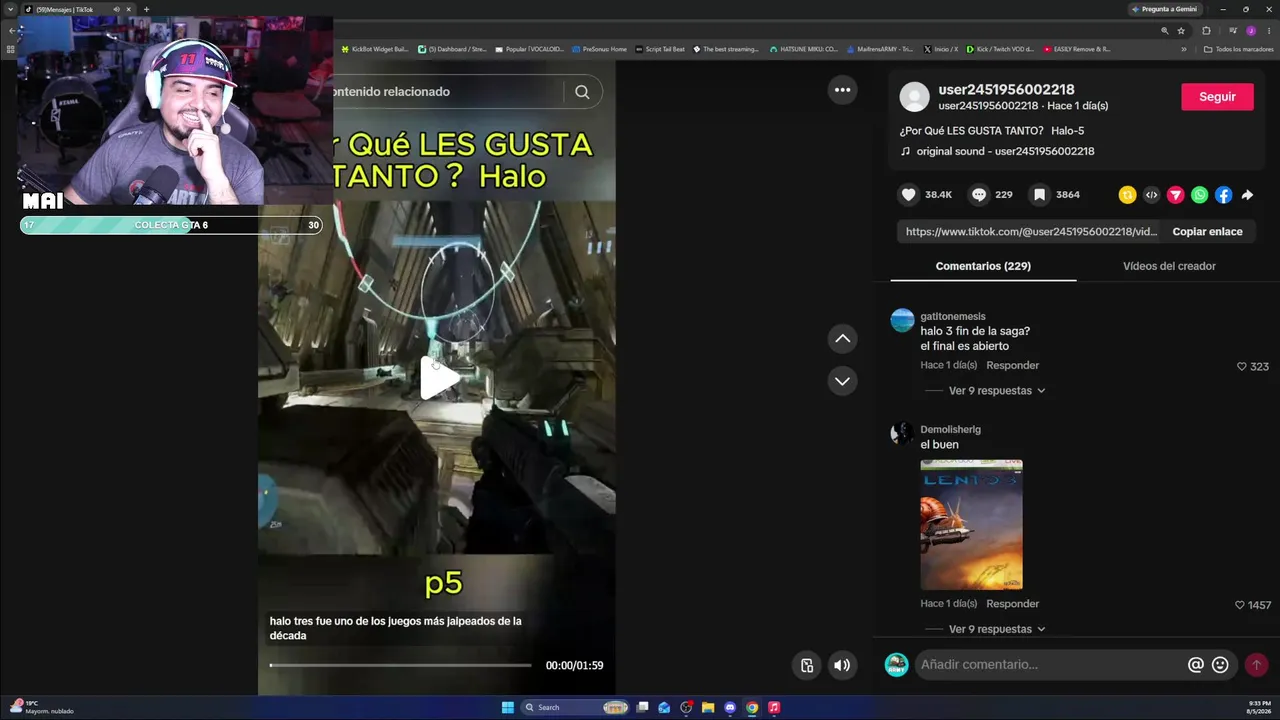Open Demolisherlg profile avatar
Image resolution: width=1280 pixels, height=720 pixels.
click(902, 433)
